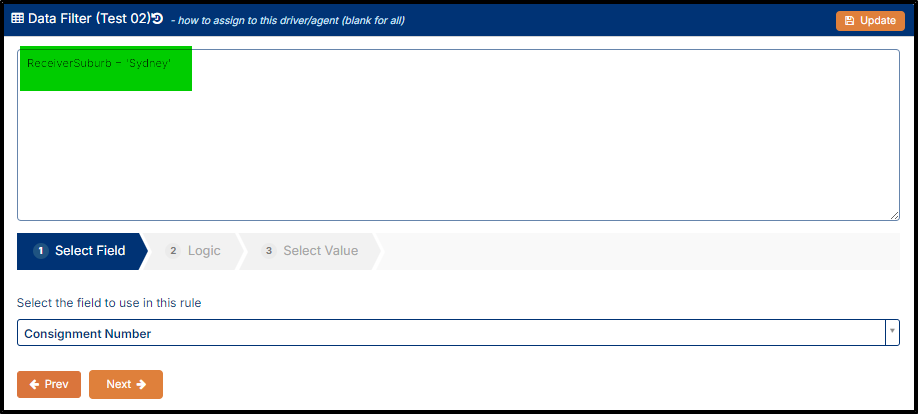
Task: Click the left arrow icon on Prev
Action: click(x=35, y=384)
